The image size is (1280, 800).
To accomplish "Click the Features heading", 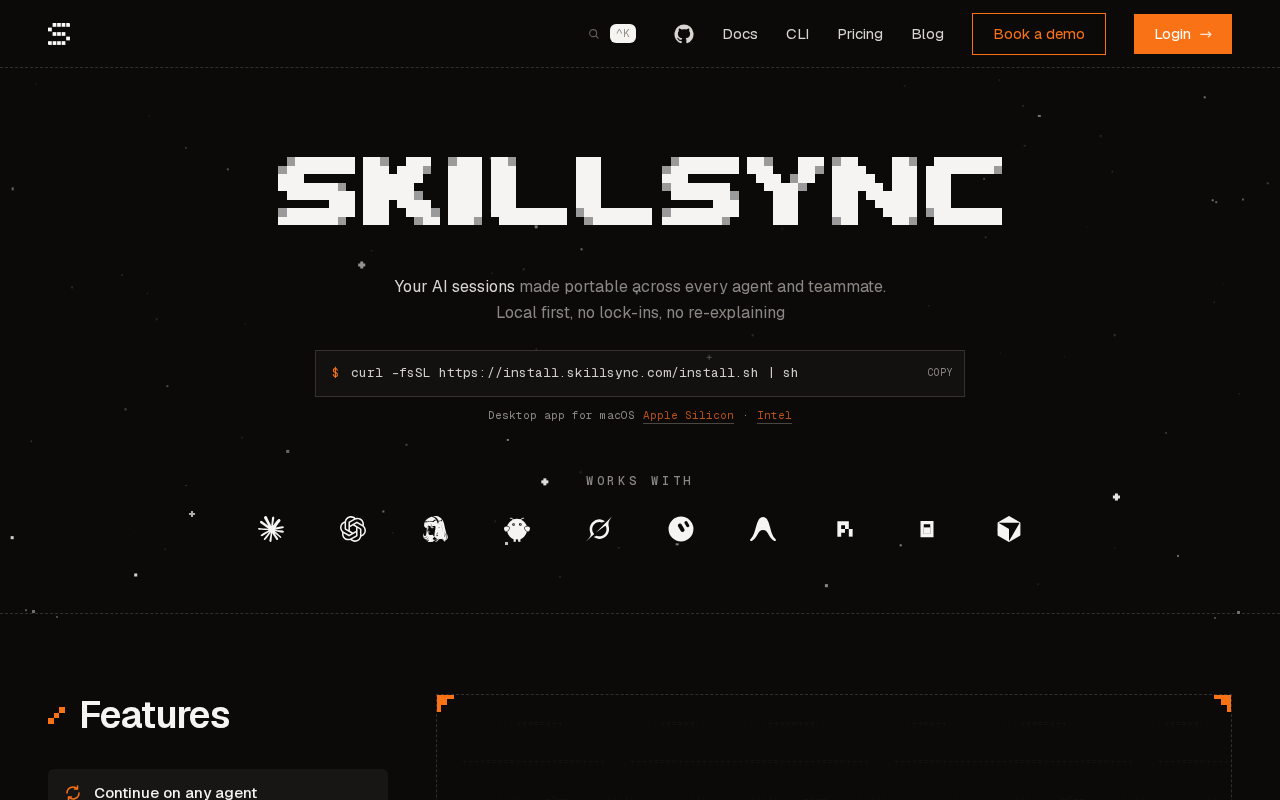I will click(x=154, y=715).
